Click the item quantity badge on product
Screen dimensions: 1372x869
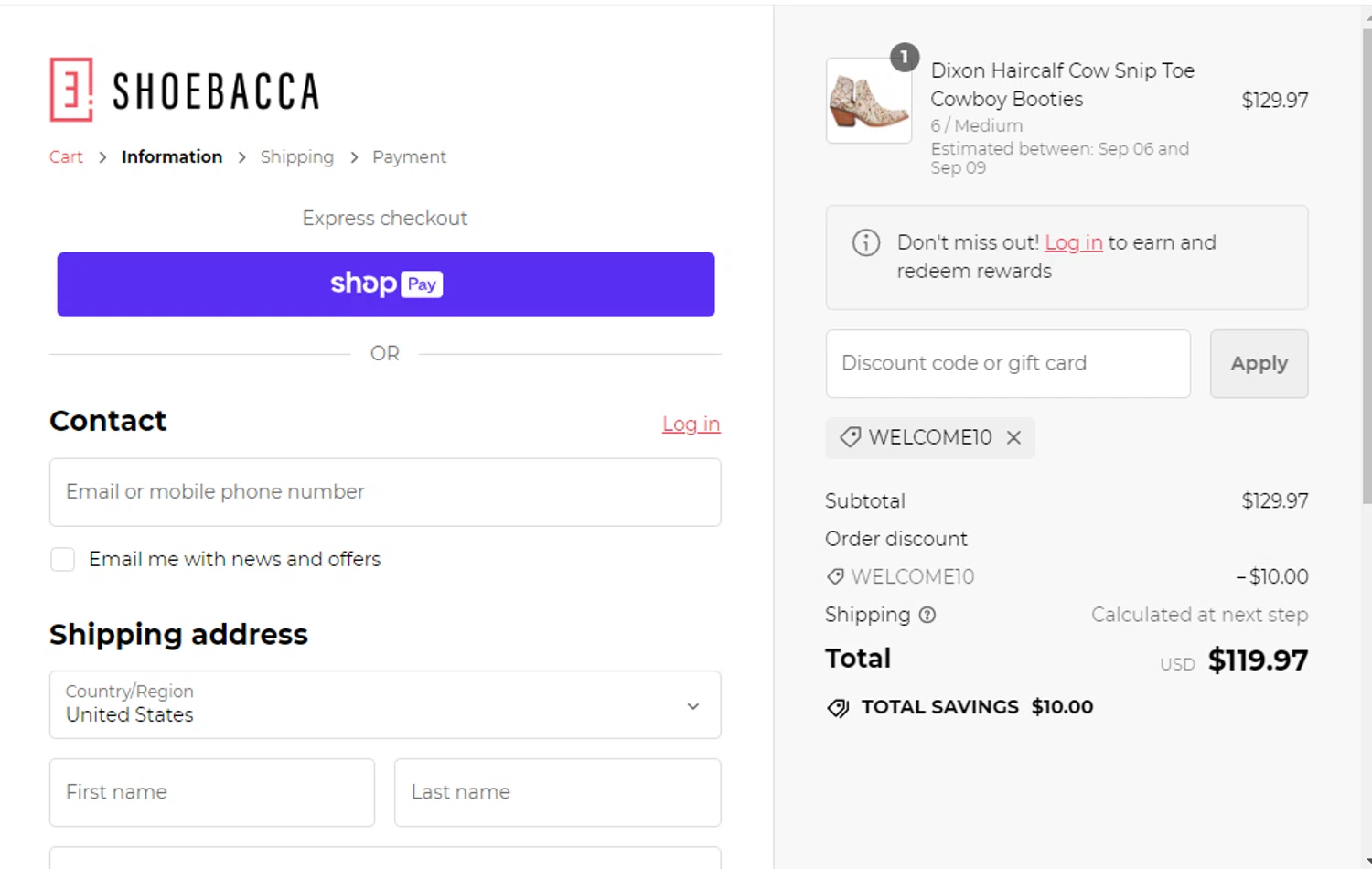pos(905,58)
